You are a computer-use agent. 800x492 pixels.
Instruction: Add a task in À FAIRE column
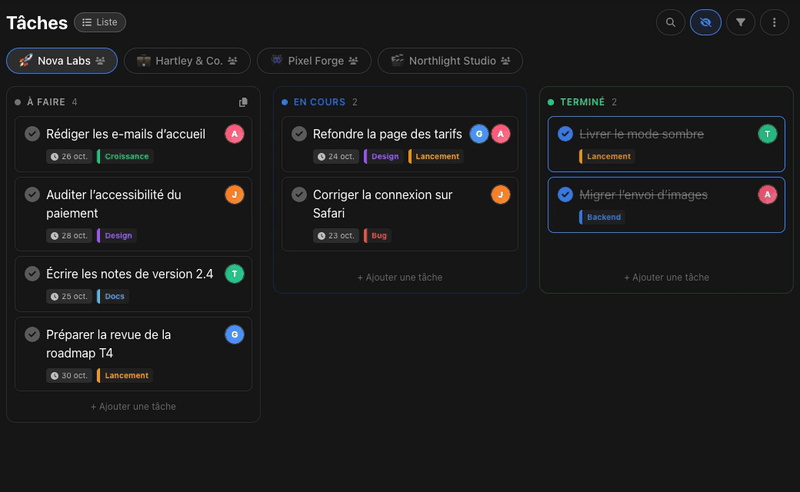(133, 406)
